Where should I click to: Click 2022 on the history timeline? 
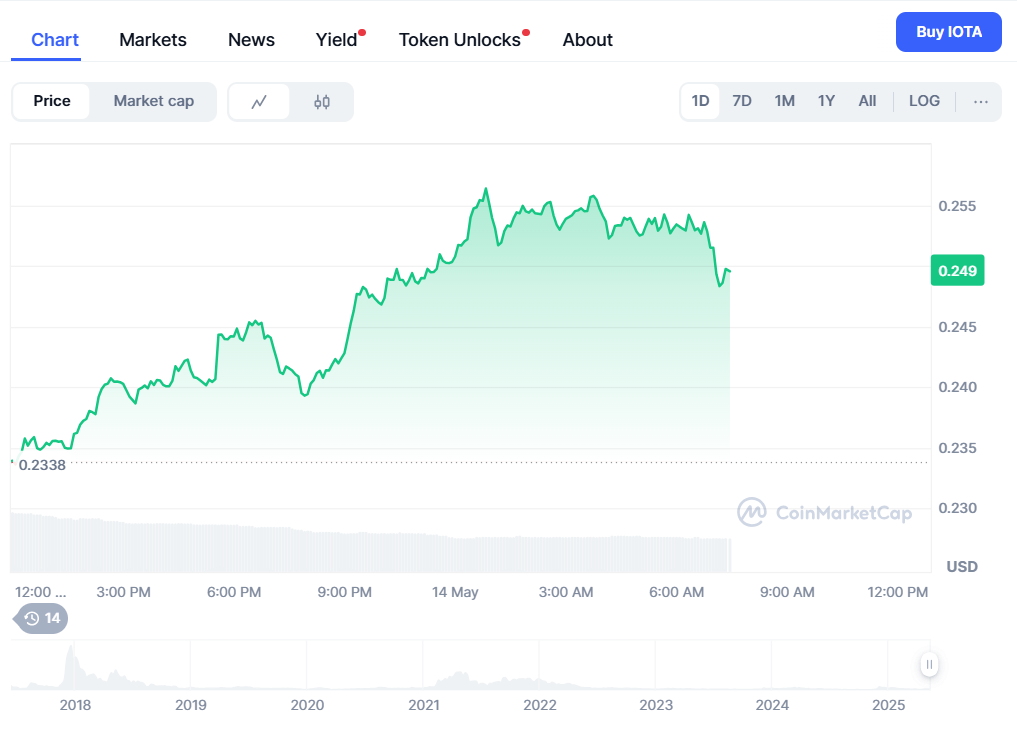pyautogui.click(x=540, y=705)
